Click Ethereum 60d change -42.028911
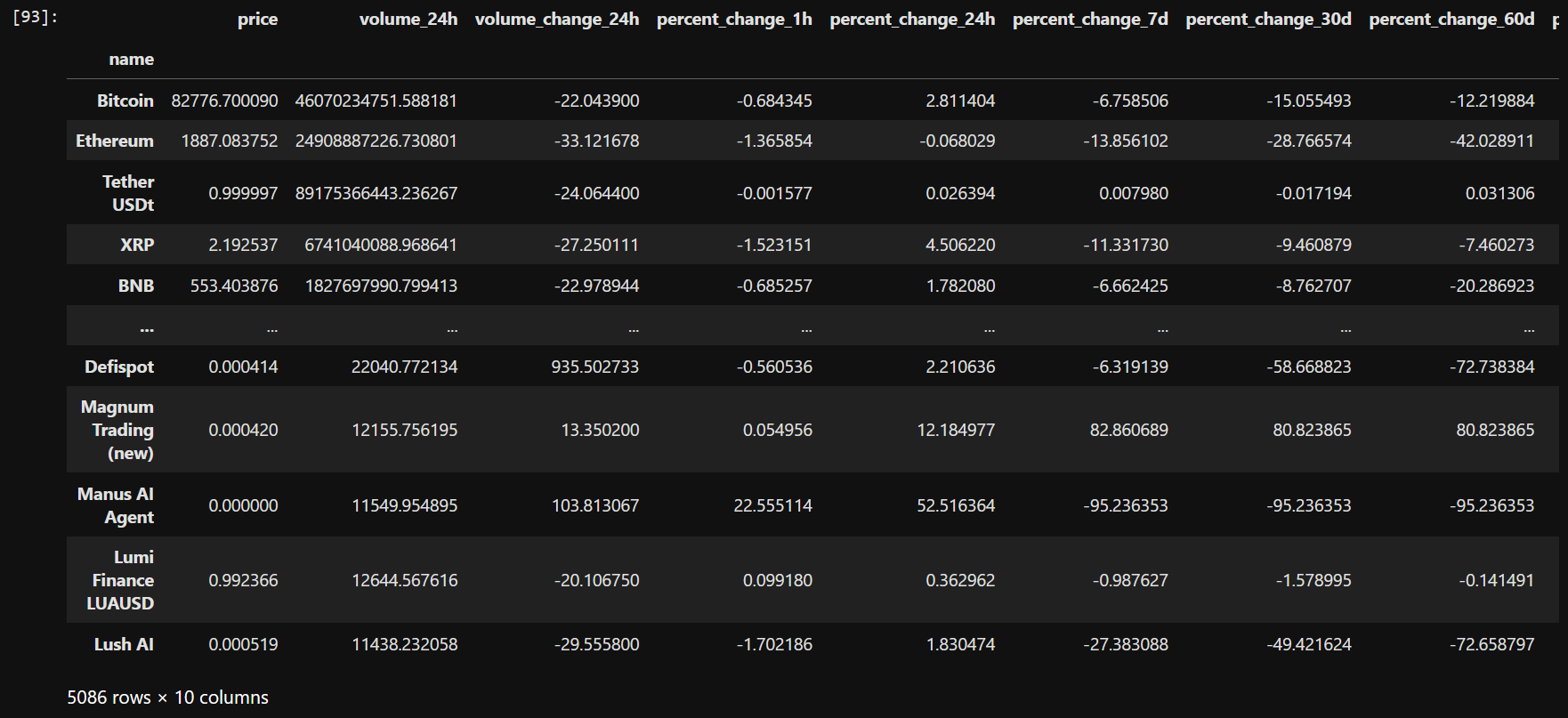Screen dimensions: 1568x718 pyautogui.click(x=1492, y=141)
